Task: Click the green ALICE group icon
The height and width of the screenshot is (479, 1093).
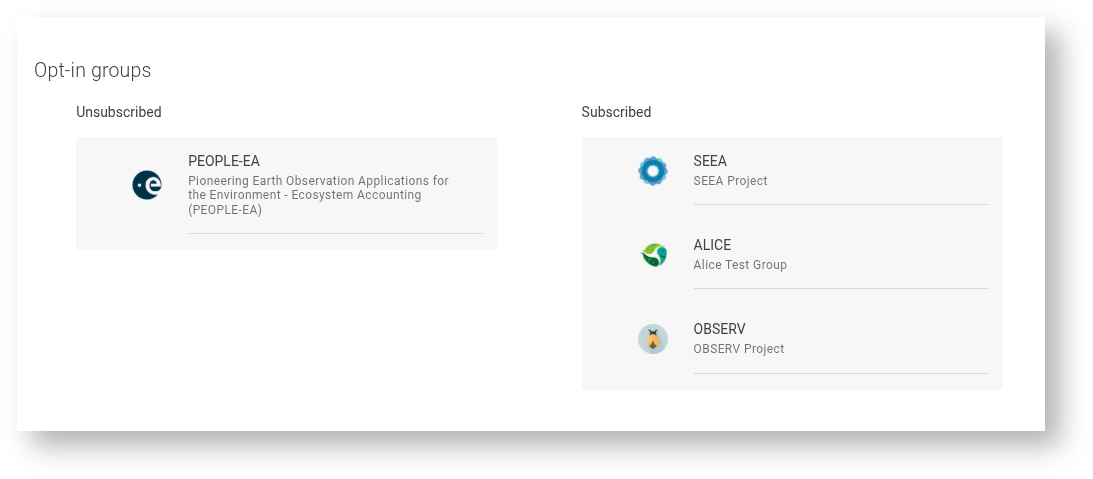Action: pos(653,255)
